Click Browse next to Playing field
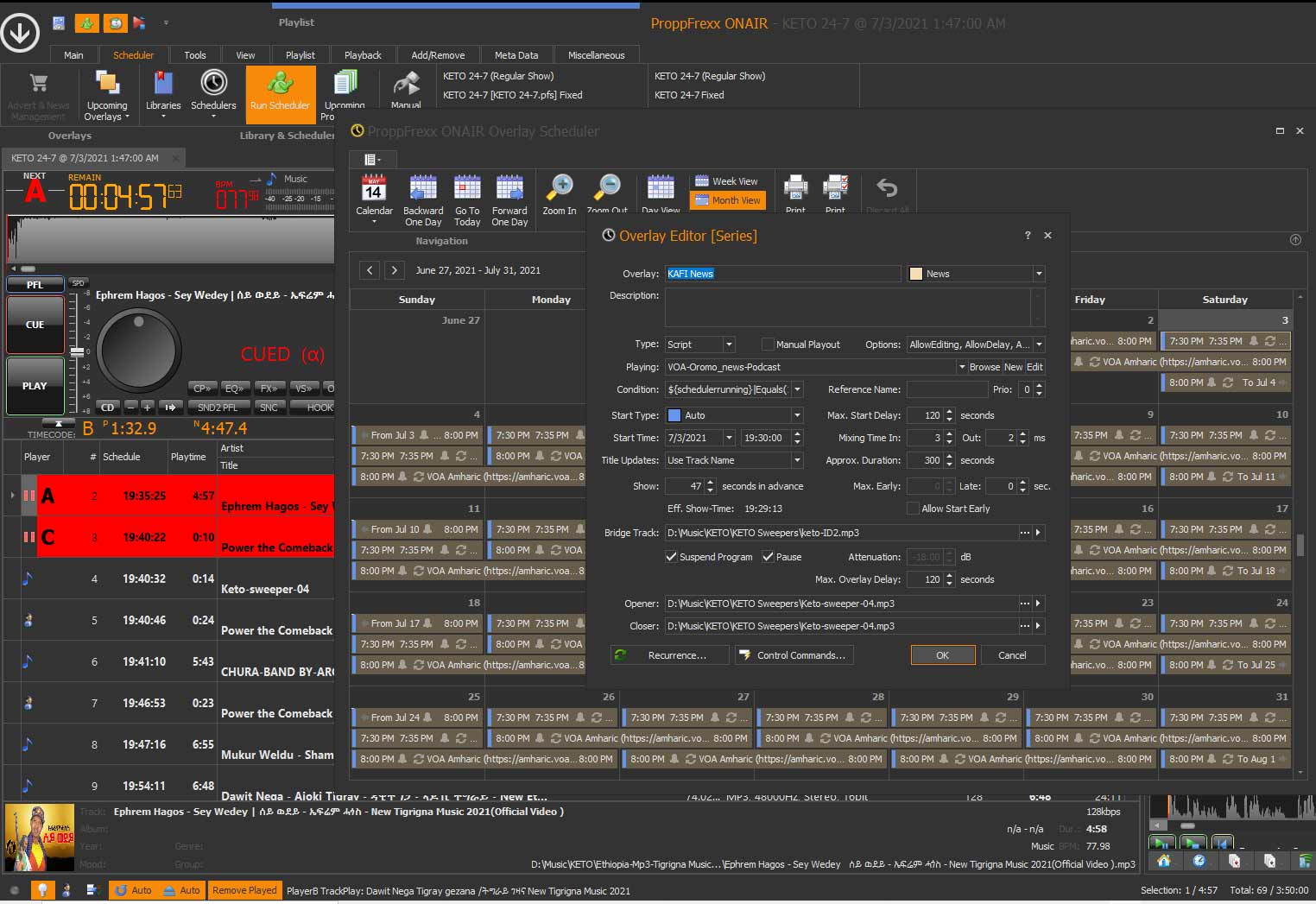Viewport: 1316px width, 904px height. tap(984, 367)
